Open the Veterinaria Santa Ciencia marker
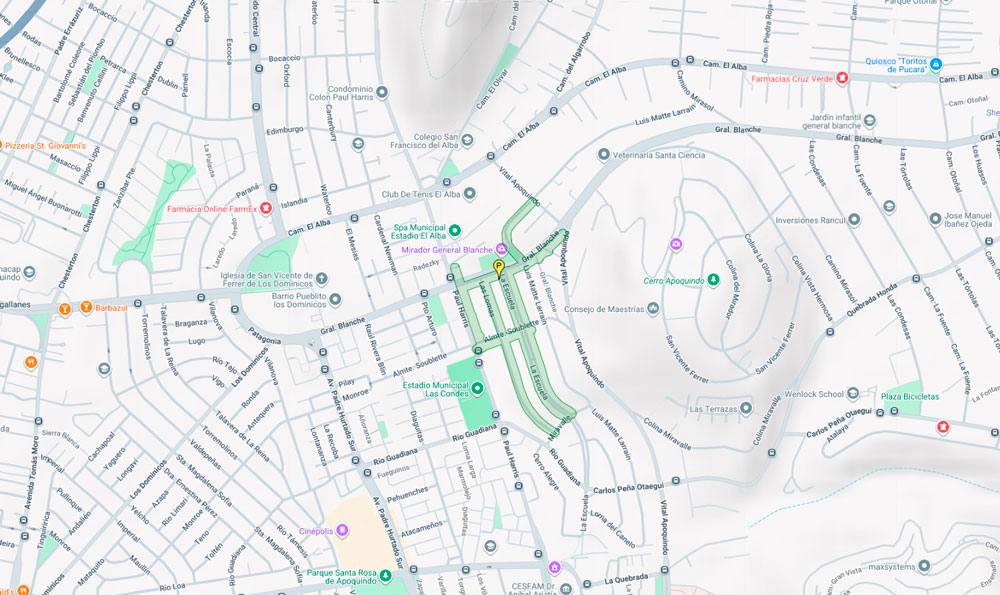The width and height of the screenshot is (1000, 595). pos(603,155)
